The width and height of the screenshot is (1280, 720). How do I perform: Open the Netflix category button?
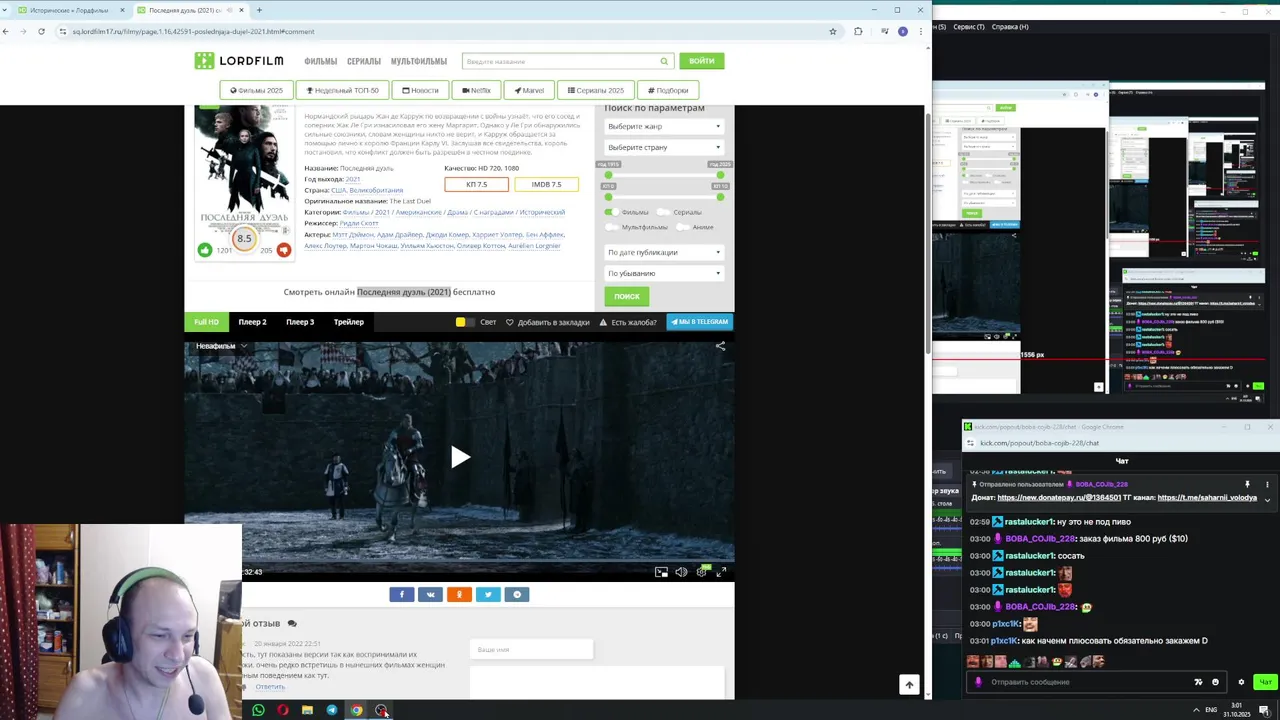[x=476, y=90]
